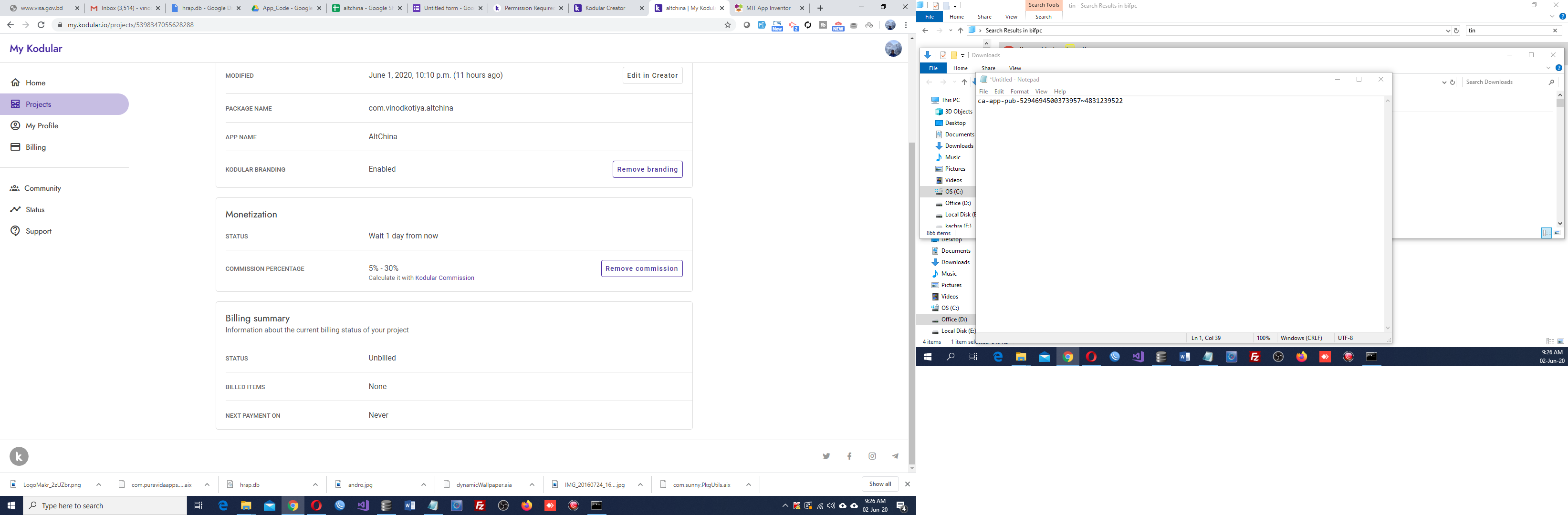The width and height of the screenshot is (1568, 515).
Task: Click the Telegram icon in footer
Action: click(x=895, y=456)
